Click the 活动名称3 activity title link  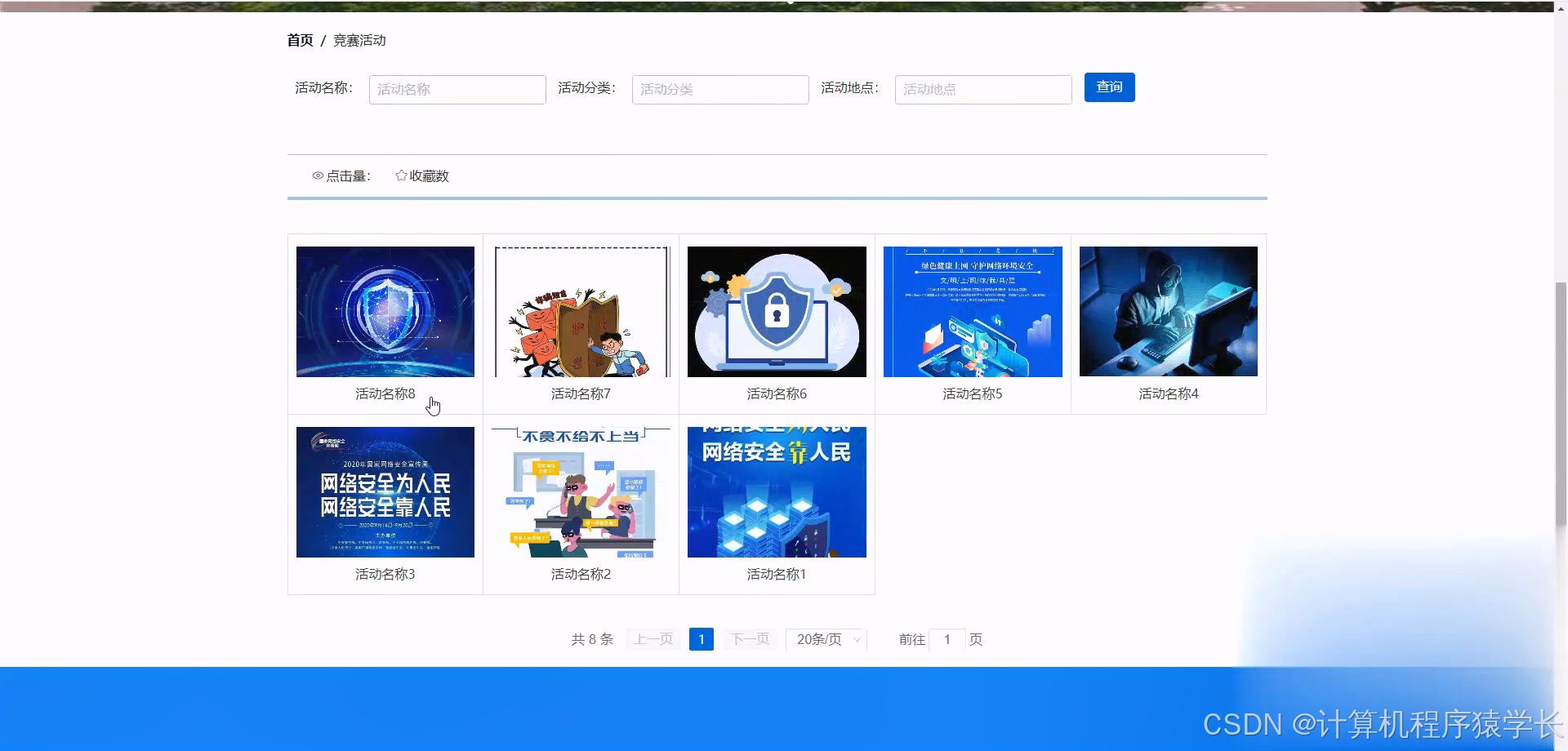[x=385, y=574]
